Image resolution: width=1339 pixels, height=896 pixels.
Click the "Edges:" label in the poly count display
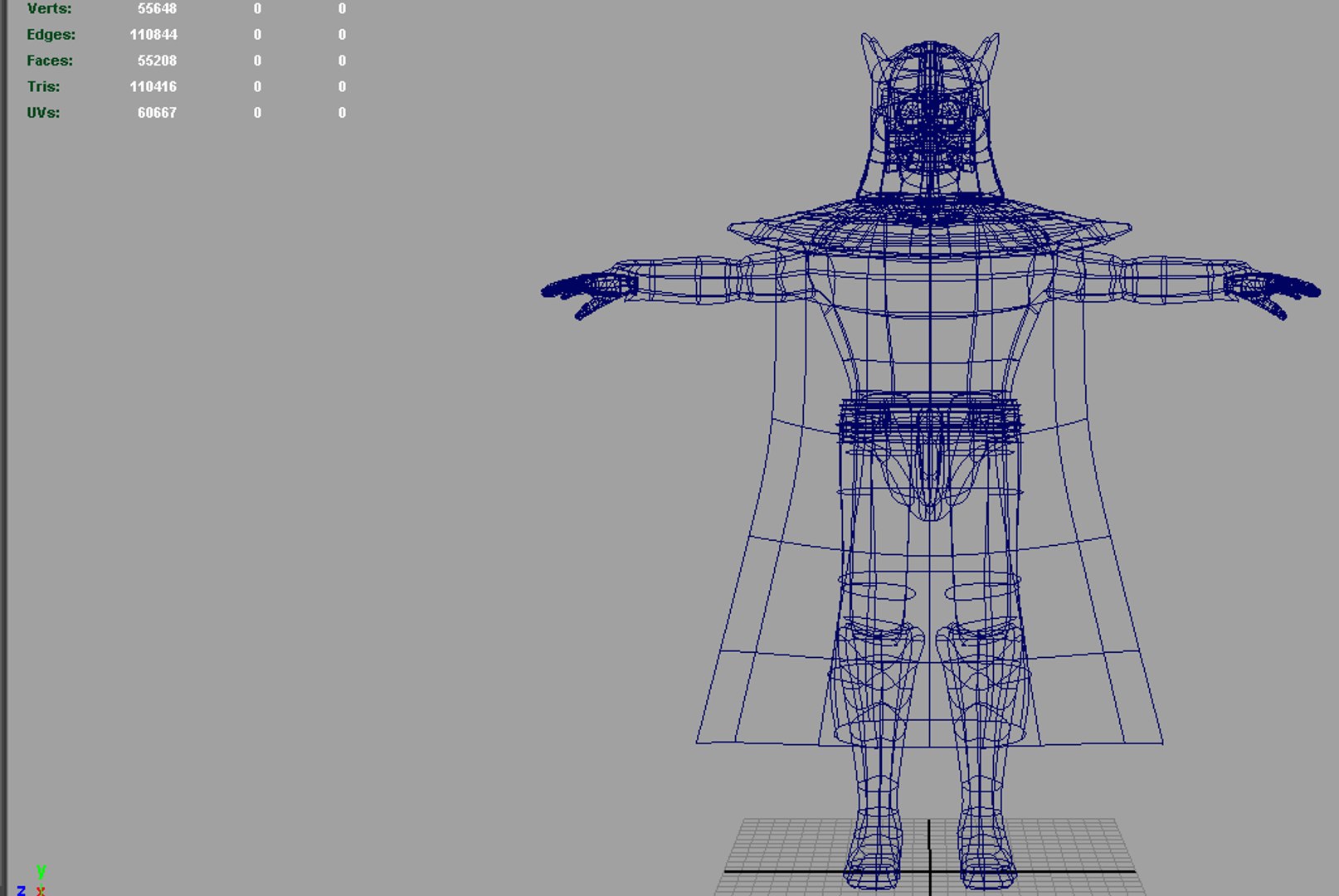tap(51, 34)
